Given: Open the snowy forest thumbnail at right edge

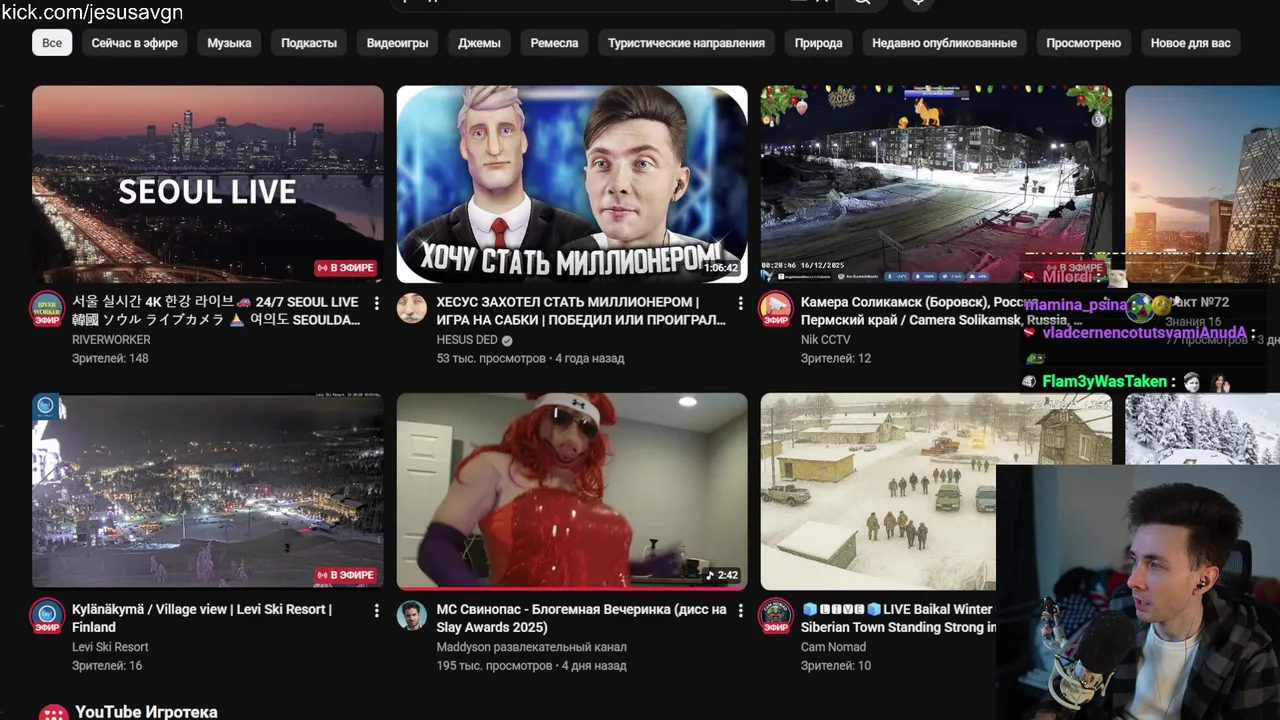Looking at the screenshot, I should click(x=1202, y=428).
